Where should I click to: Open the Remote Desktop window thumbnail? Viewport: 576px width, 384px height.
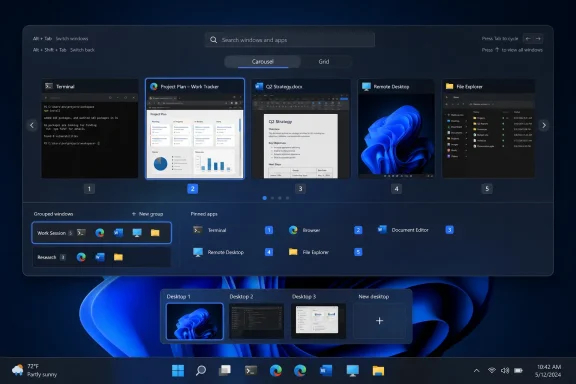(396, 129)
